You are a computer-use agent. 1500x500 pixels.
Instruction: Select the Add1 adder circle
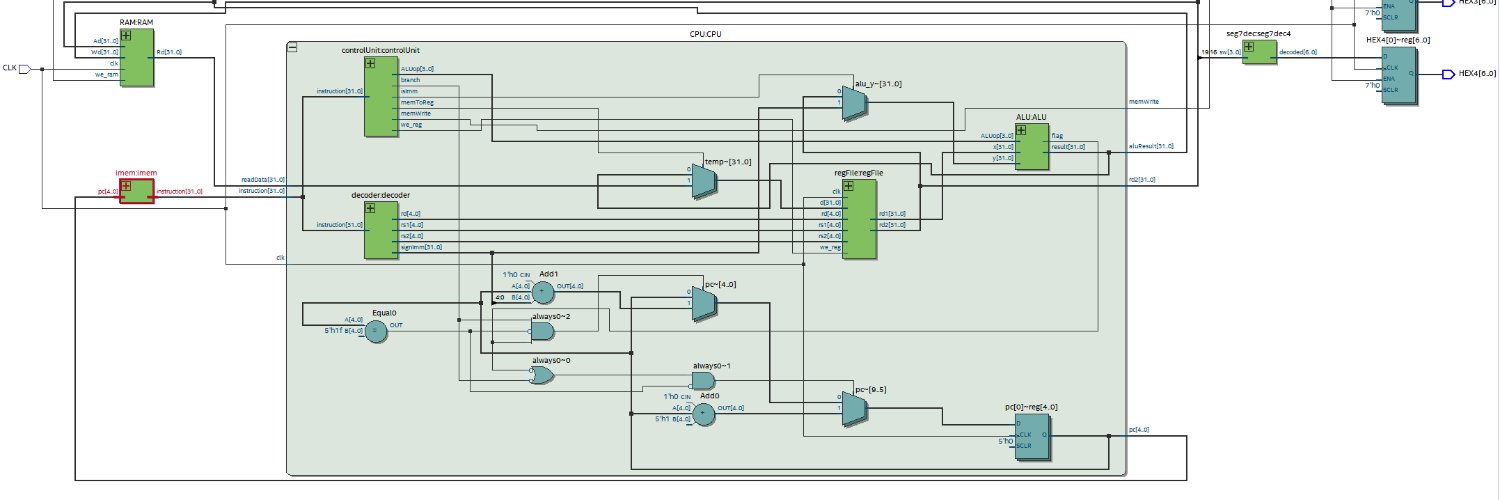click(x=542, y=291)
